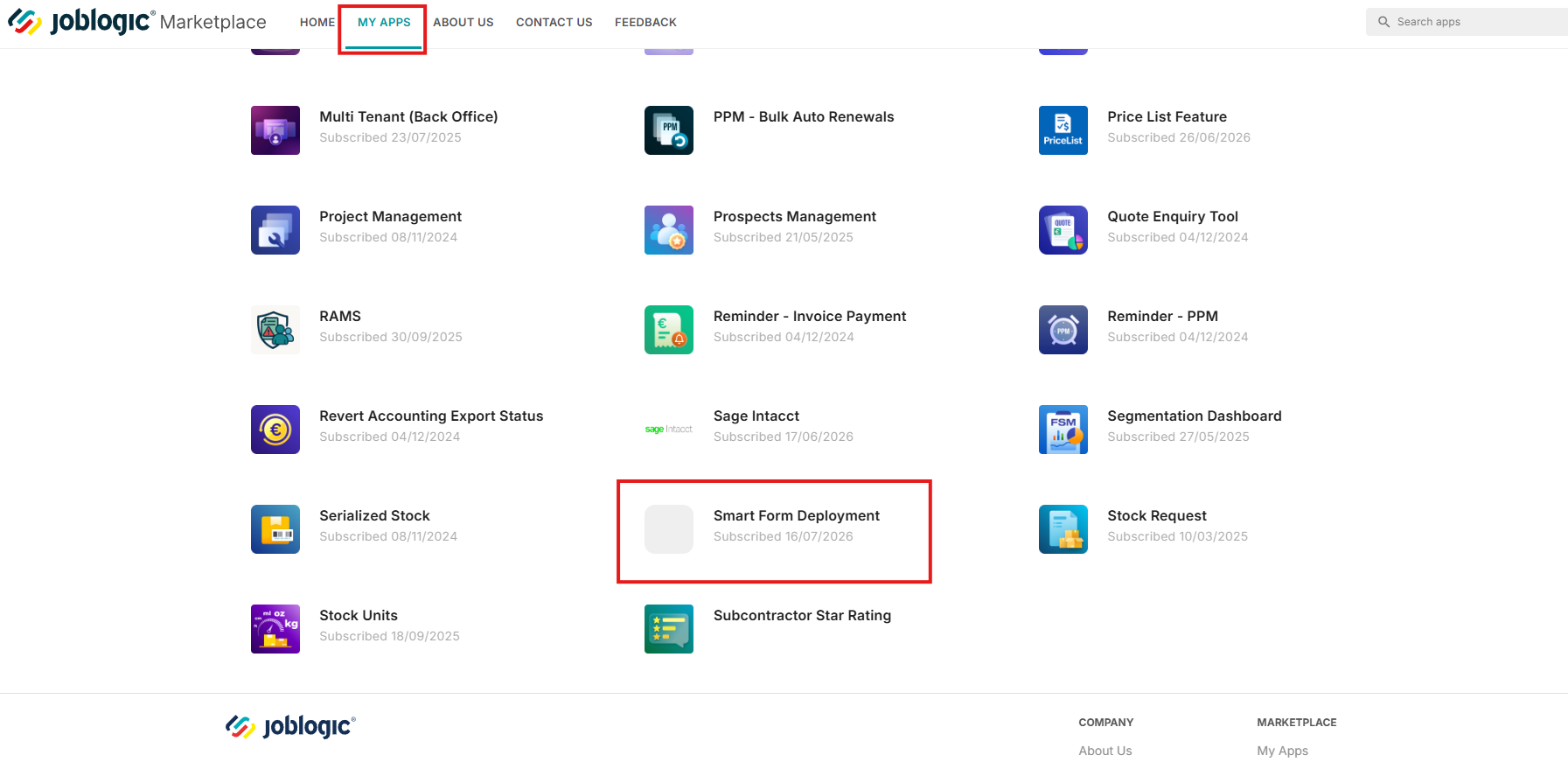Open the Subcontractor Star Rating icon
This screenshot has width=1568, height=769.
pyautogui.click(x=669, y=629)
